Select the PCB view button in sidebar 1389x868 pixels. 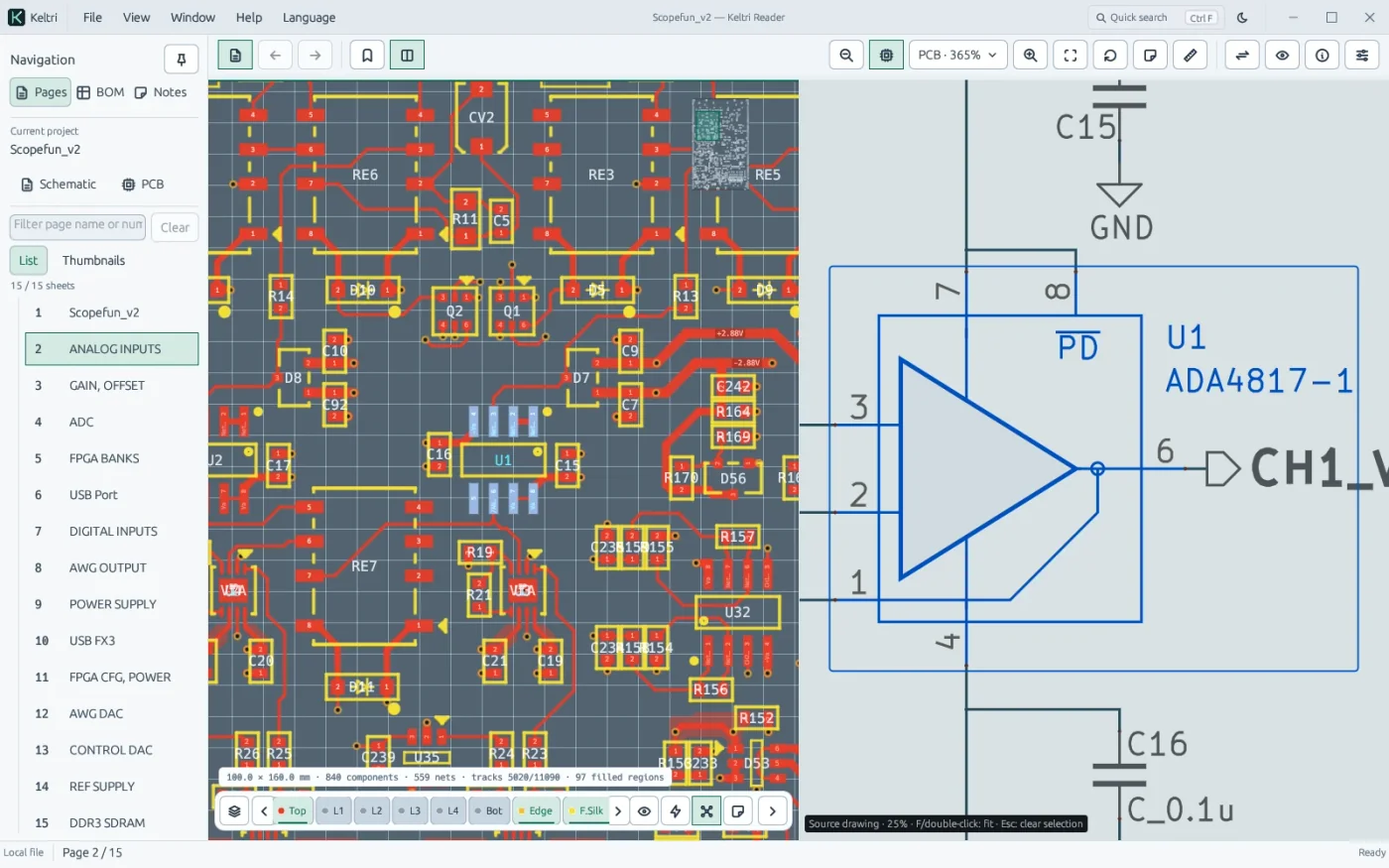click(x=143, y=185)
